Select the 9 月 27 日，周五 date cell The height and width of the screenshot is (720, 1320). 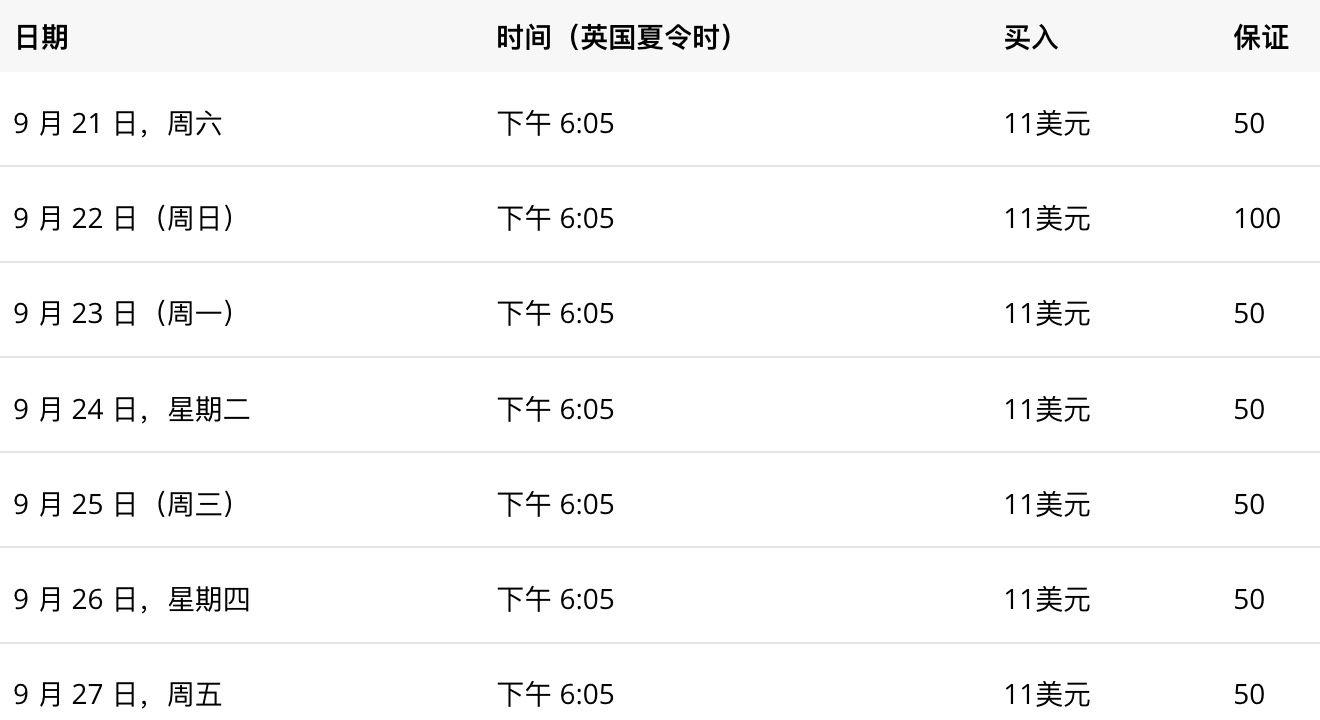point(118,694)
